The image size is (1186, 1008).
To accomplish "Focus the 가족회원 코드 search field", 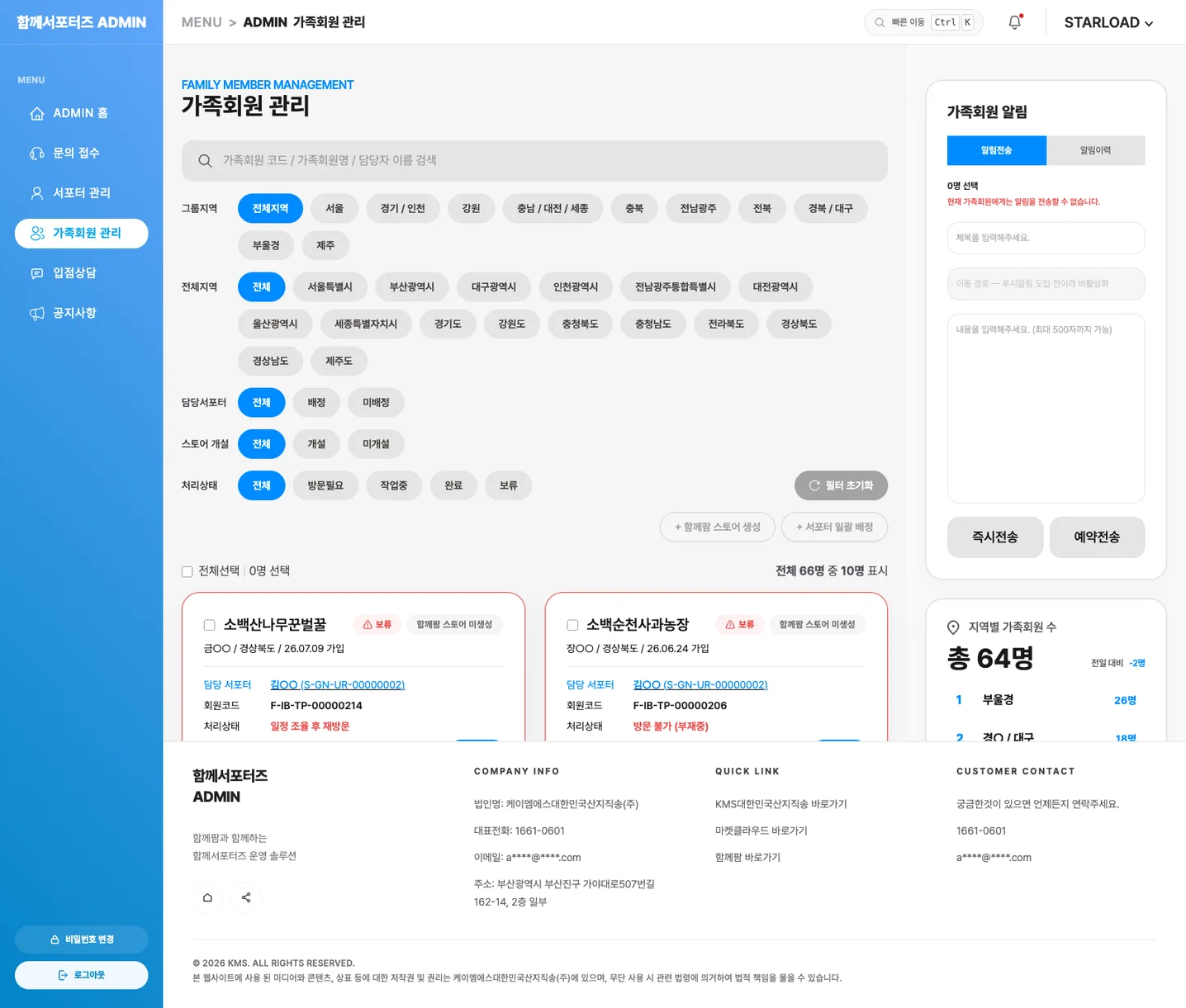I will point(534,161).
